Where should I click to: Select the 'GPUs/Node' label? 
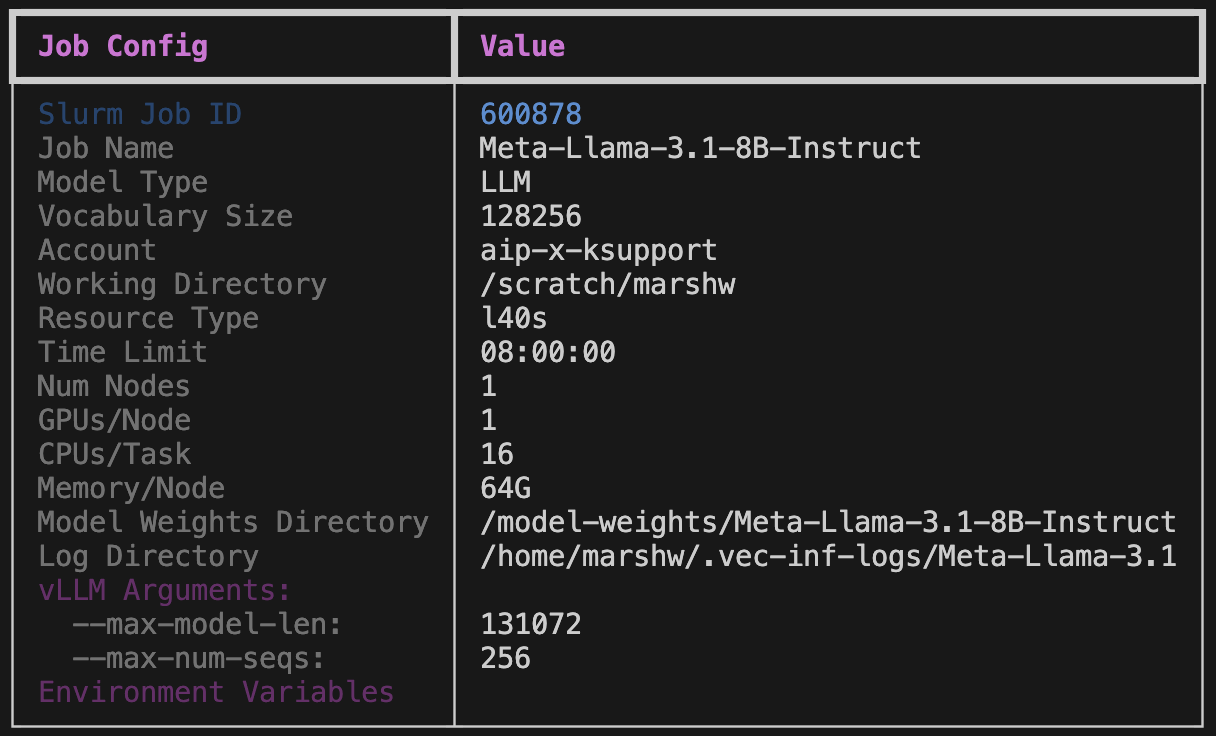point(114,420)
